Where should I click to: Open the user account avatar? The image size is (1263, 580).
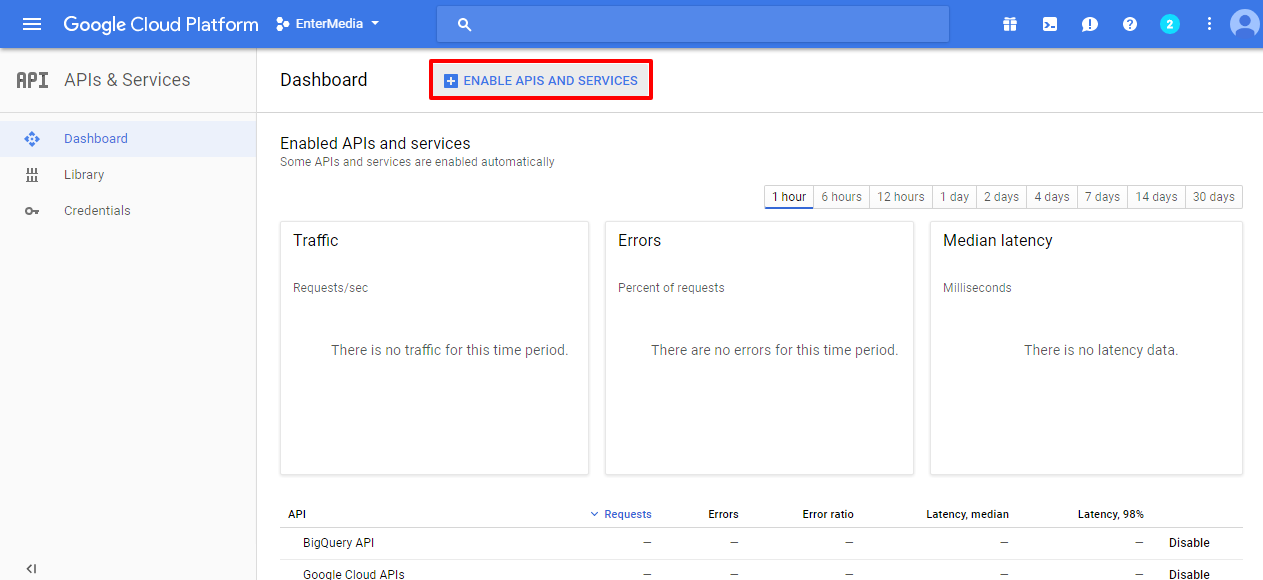[x=1245, y=24]
